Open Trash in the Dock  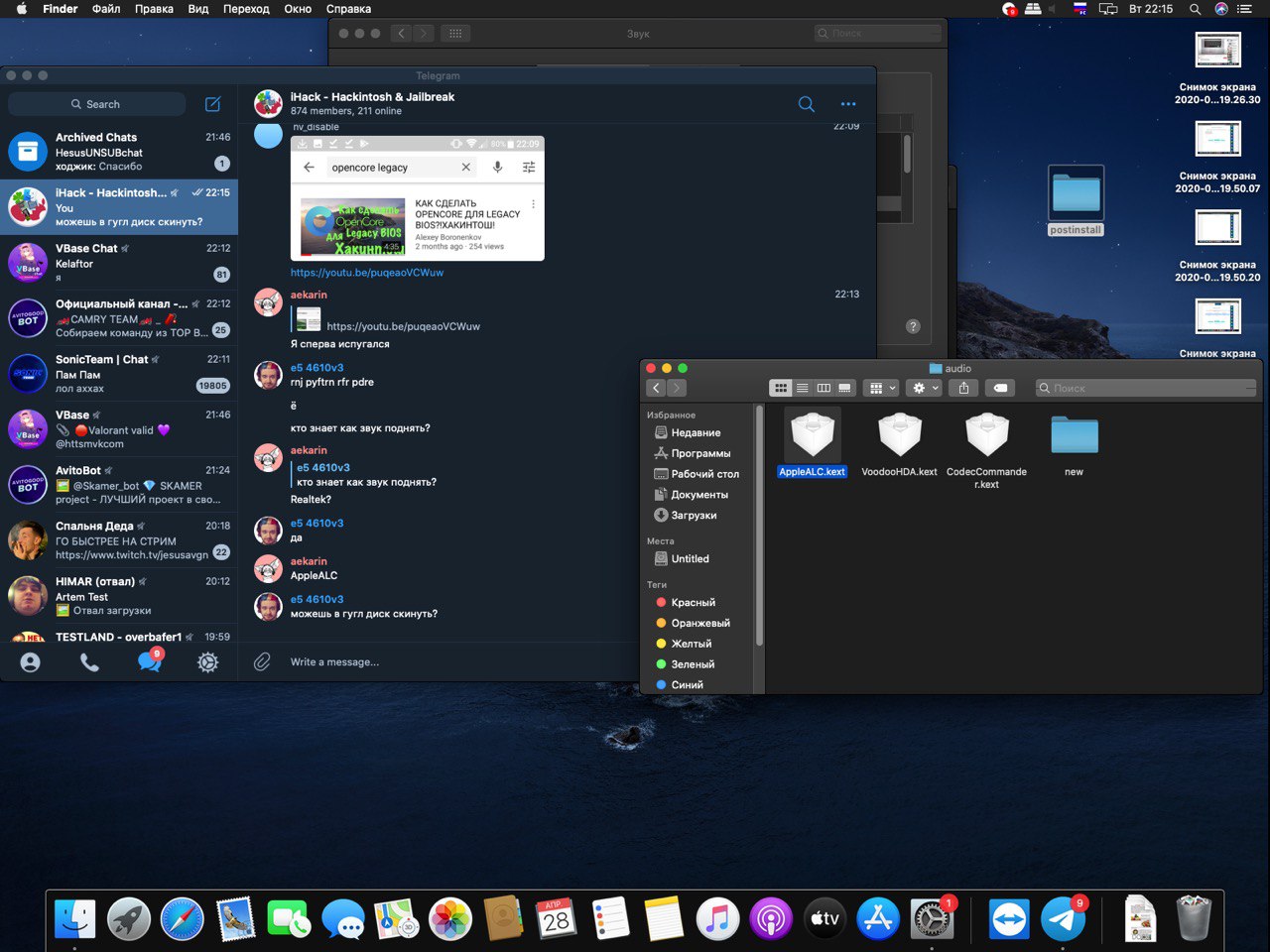pos(1194,918)
